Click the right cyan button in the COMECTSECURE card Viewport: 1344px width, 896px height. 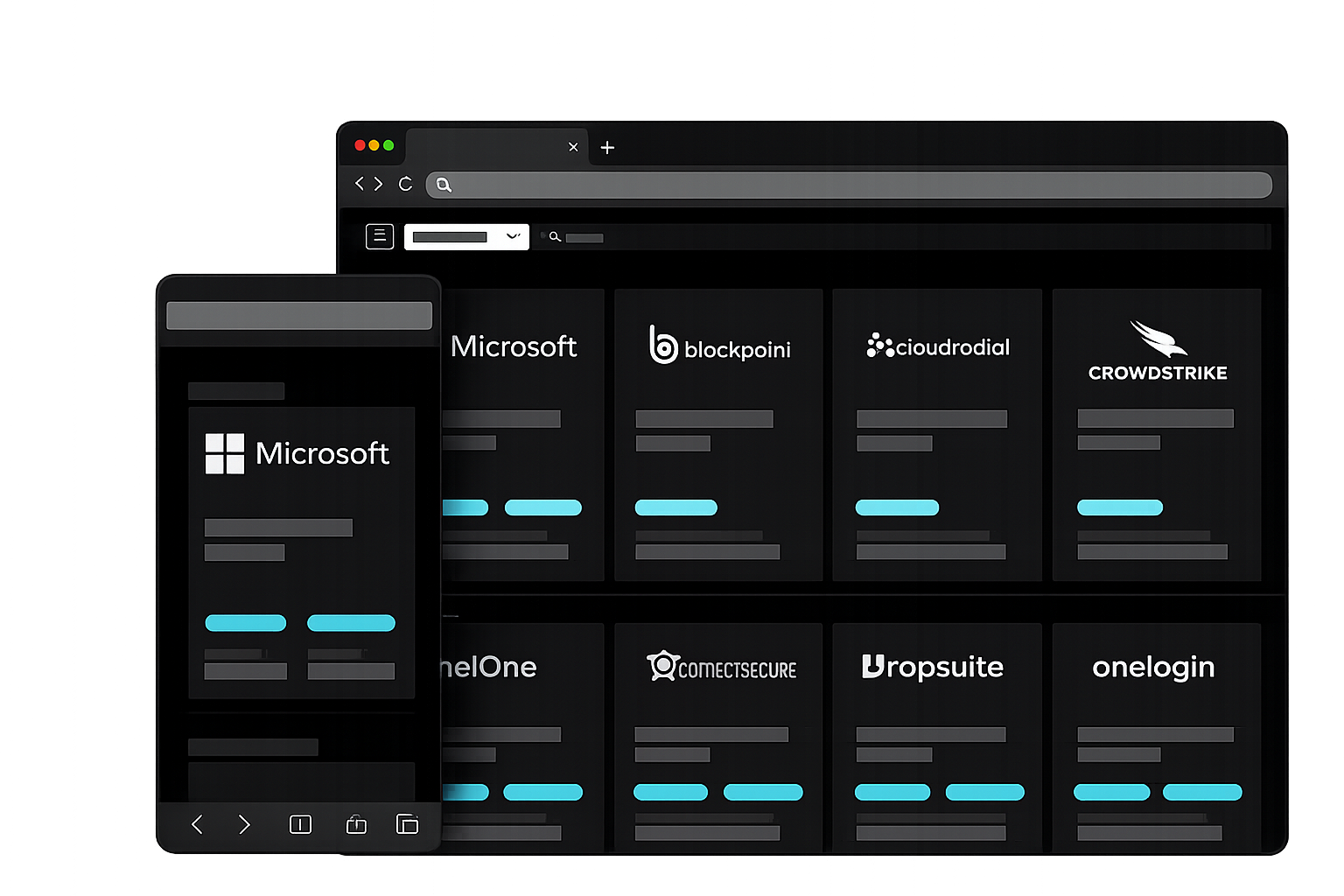click(763, 792)
